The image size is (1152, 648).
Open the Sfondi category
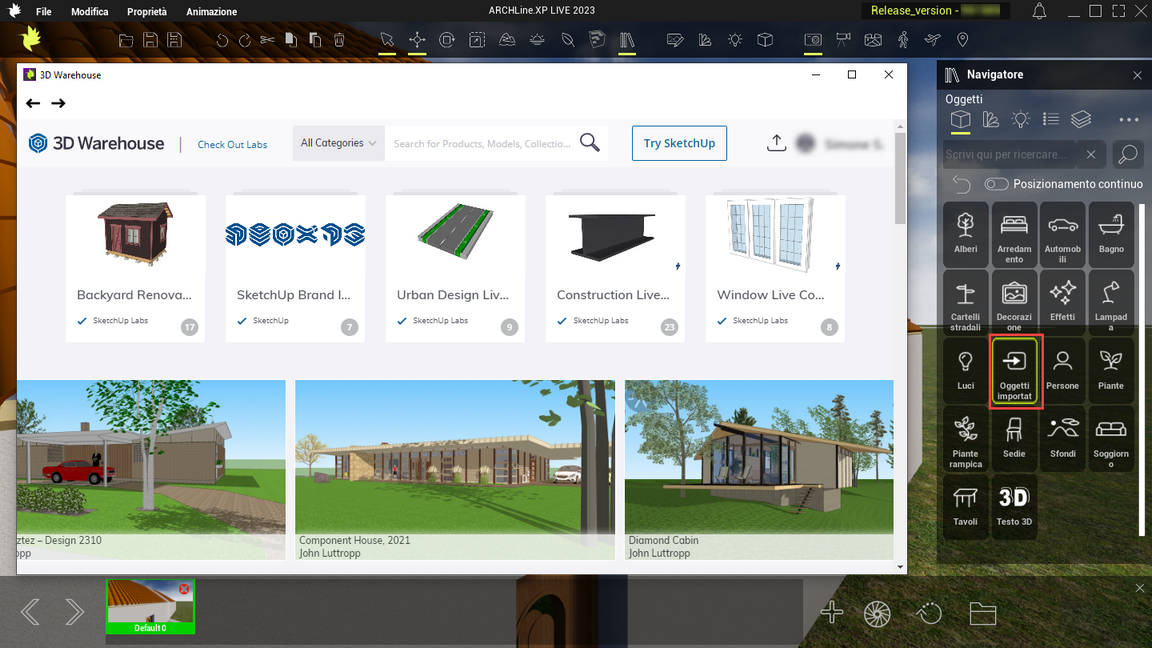point(1062,439)
